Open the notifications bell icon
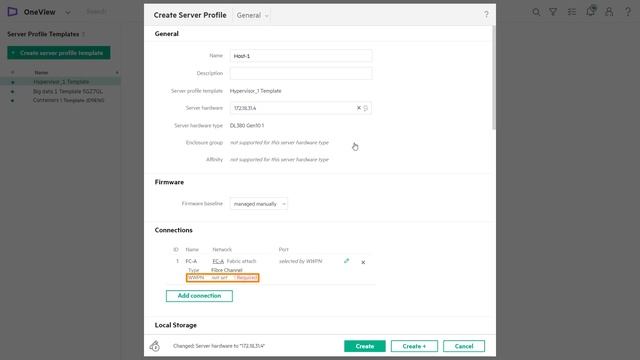This screenshot has height=360, width=640. point(591,11)
